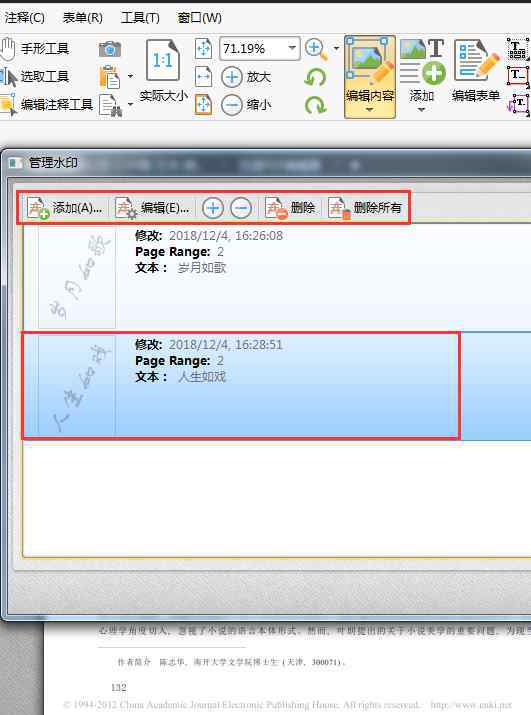Click Zoom Out (缩小) button
The height and width of the screenshot is (715, 531).
pos(247,105)
